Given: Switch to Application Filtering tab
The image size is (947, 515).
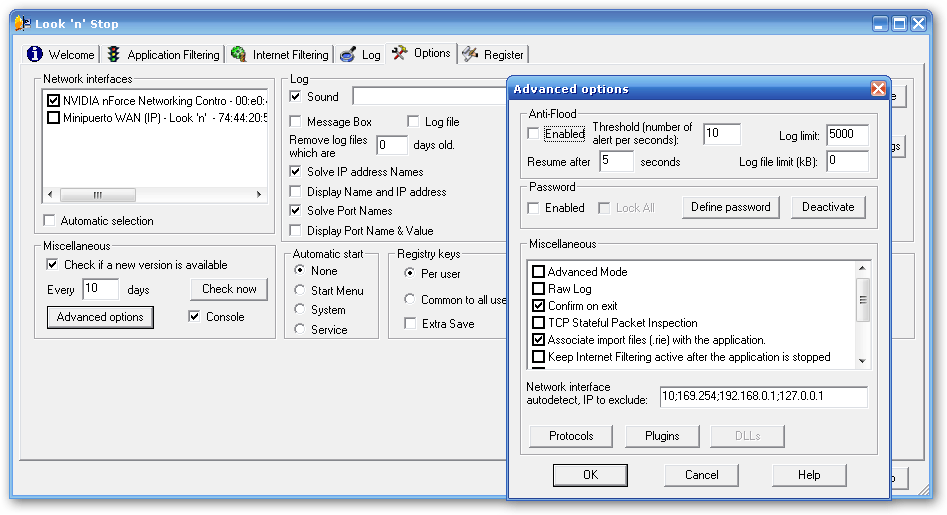Looking at the screenshot, I should 163,54.
